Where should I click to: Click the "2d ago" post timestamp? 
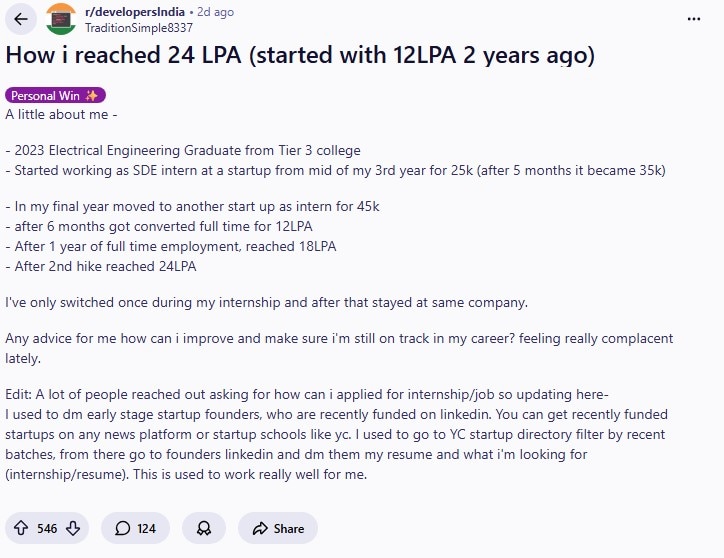click(x=216, y=12)
